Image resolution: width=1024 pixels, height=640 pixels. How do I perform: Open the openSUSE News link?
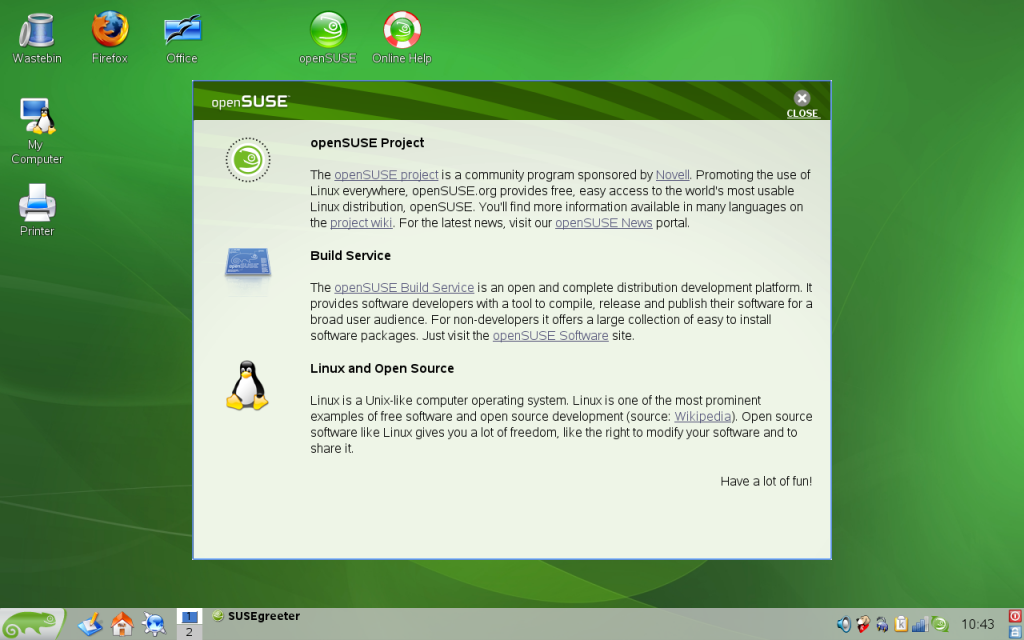[x=603, y=223]
